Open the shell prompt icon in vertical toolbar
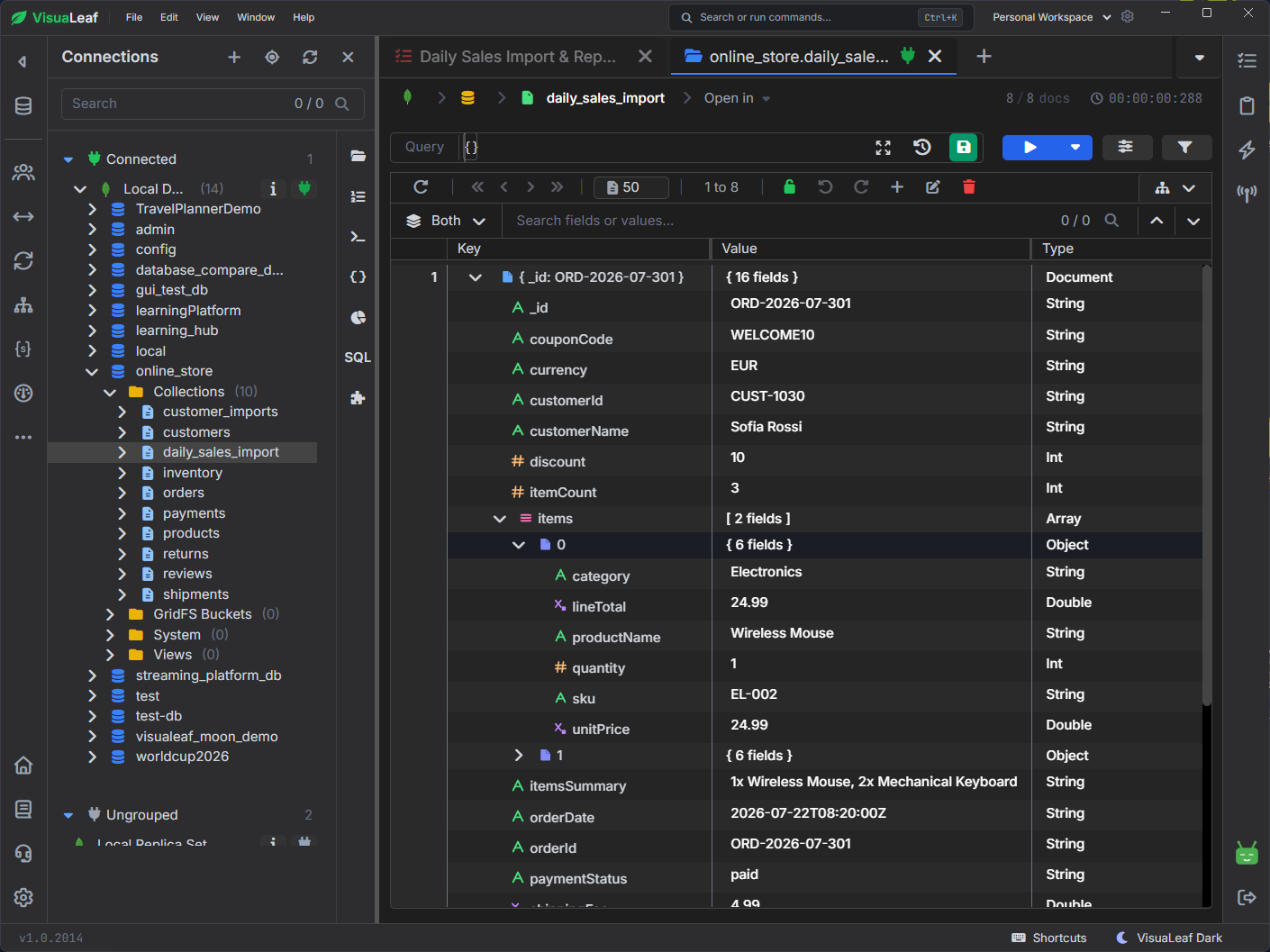 tap(358, 237)
